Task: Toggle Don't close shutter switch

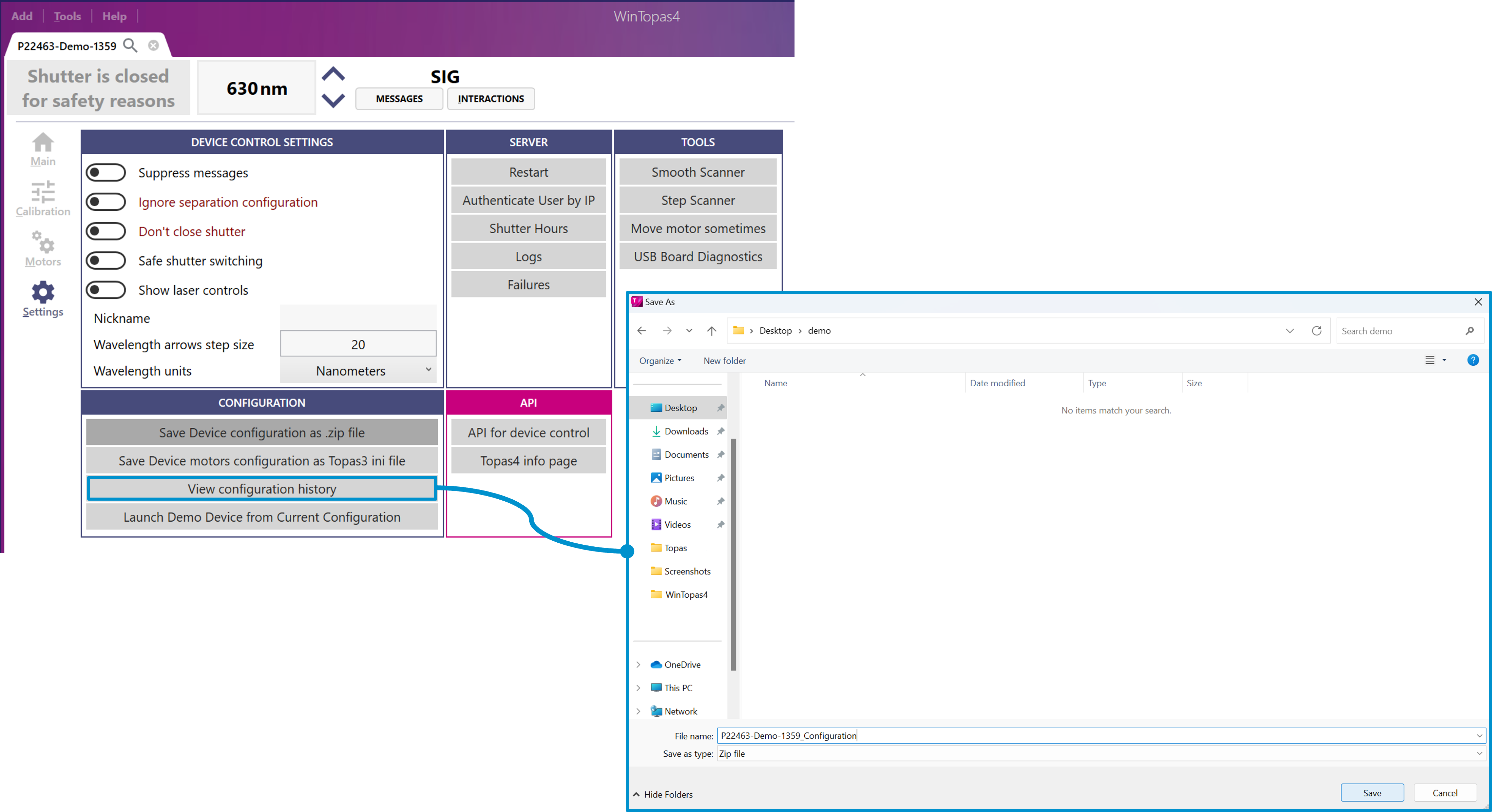Action: [106, 231]
